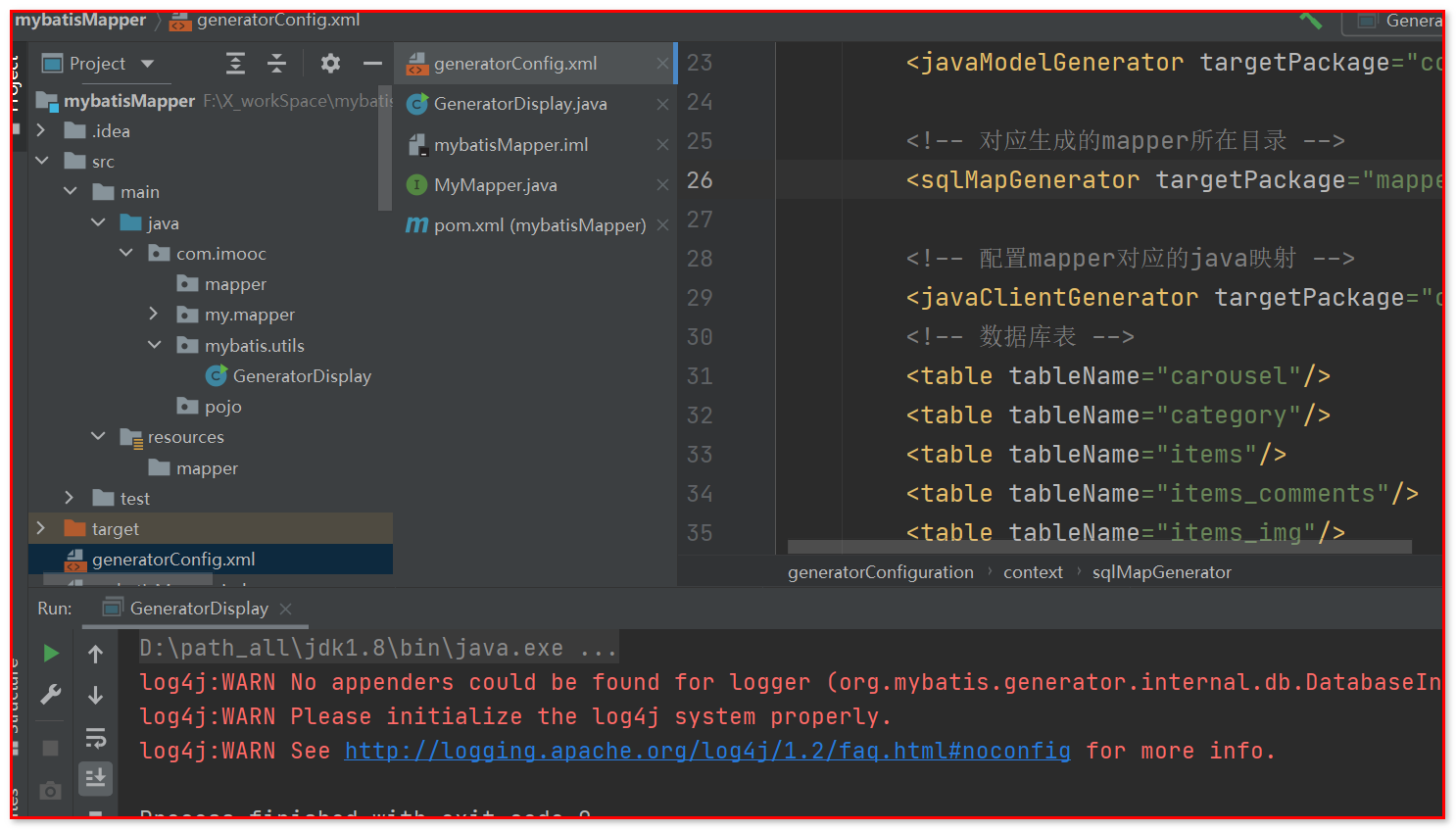
Task: Click the editor horizontal scrollbar
Action: click(x=1099, y=547)
